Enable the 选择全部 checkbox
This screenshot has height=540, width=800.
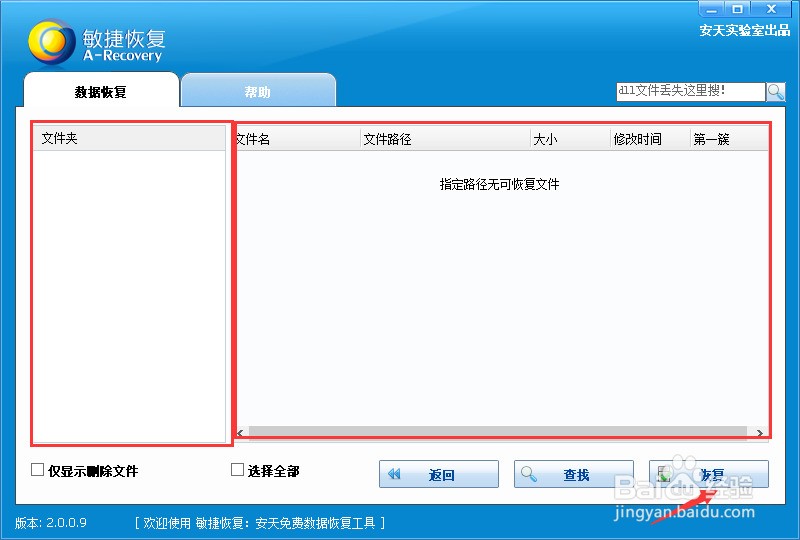click(238, 470)
